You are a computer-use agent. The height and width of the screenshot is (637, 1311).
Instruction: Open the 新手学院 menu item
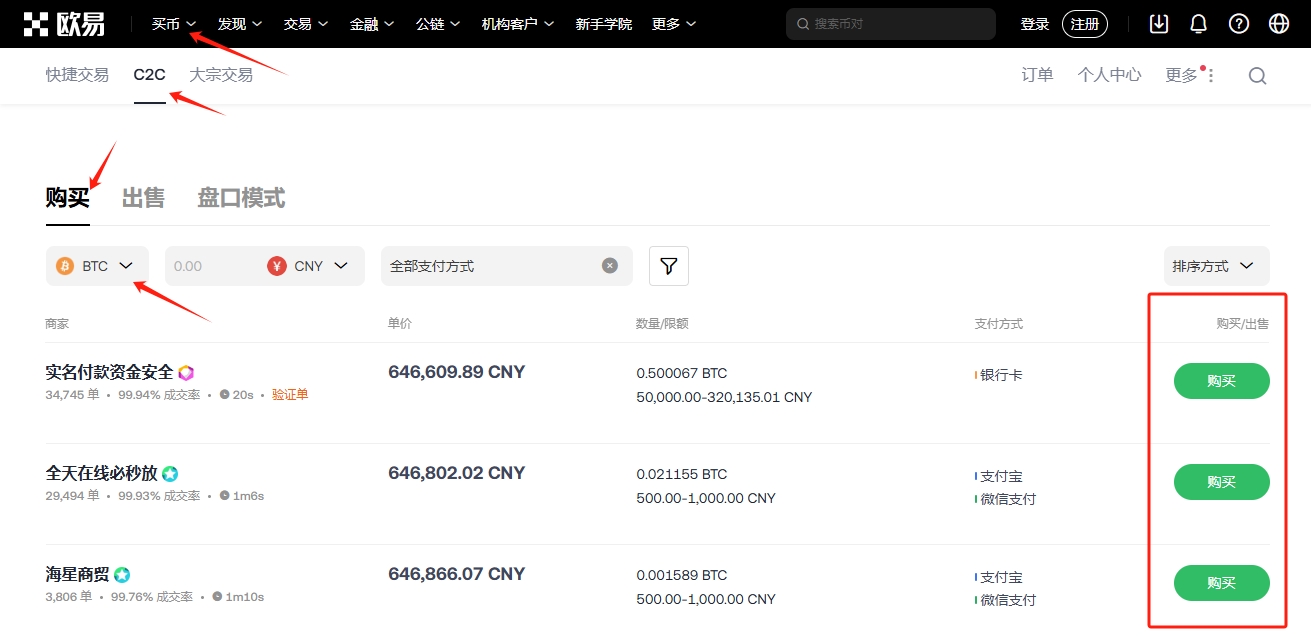(x=604, y=23)
